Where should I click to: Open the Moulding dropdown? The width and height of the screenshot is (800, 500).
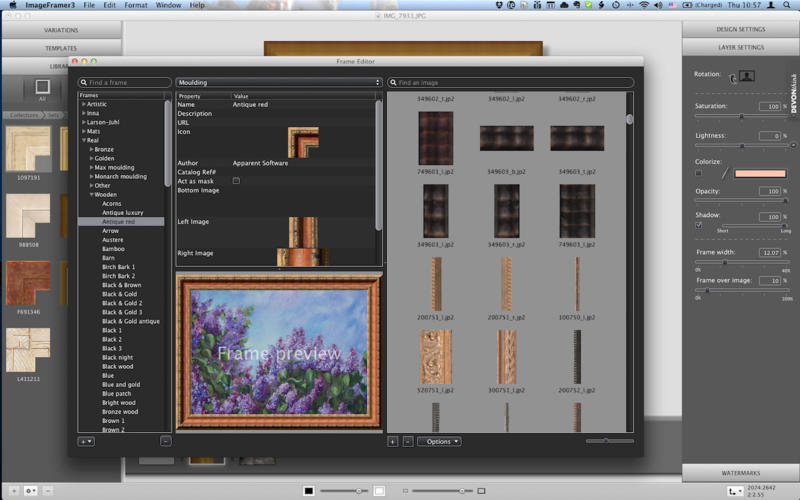[x=279, y=82]
